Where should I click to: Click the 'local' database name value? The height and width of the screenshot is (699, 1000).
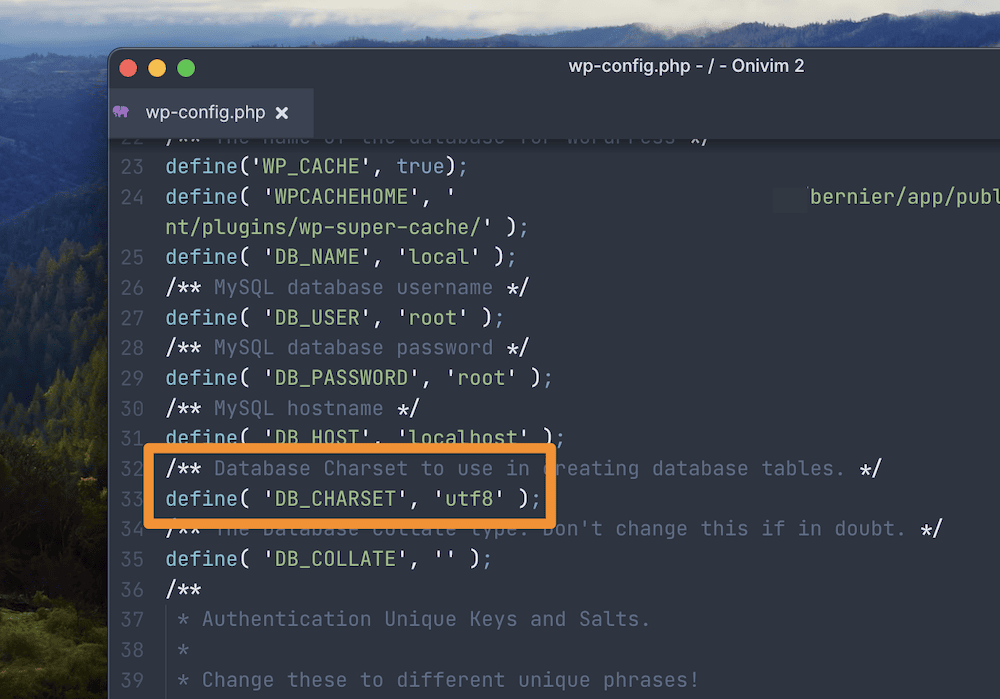point(439,257)
